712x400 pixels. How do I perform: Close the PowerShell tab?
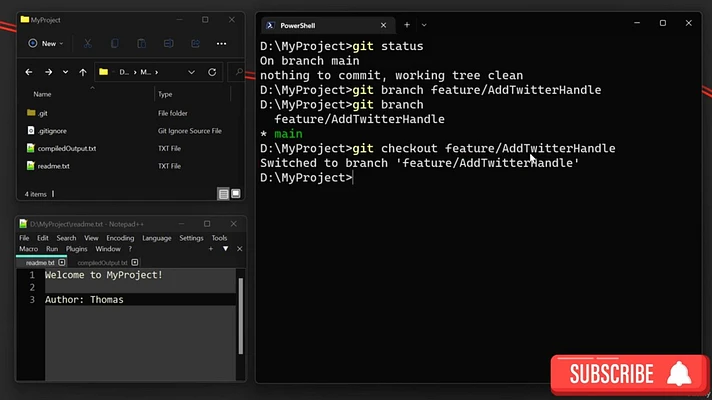click(384, 25)
